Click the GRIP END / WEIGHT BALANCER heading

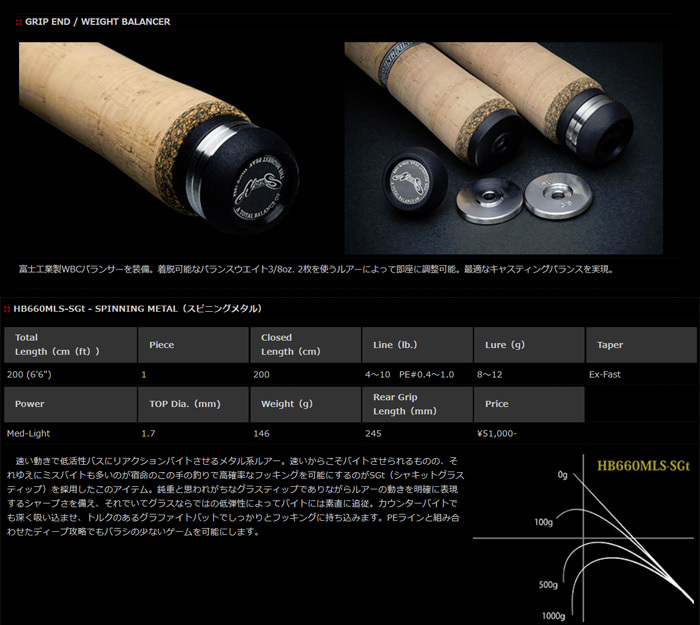pos(97,21)
